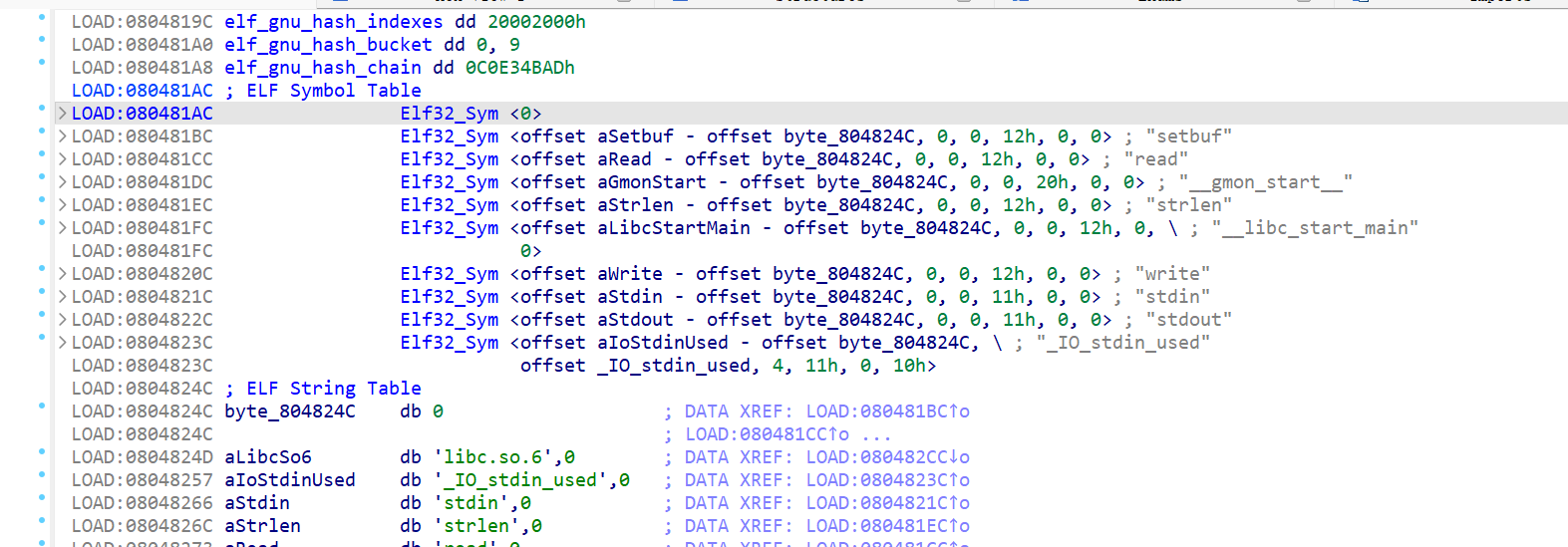Screen dimensions: 1568x547
Task: Click the address LOAD:080481A8
Action: coord(143,68)
